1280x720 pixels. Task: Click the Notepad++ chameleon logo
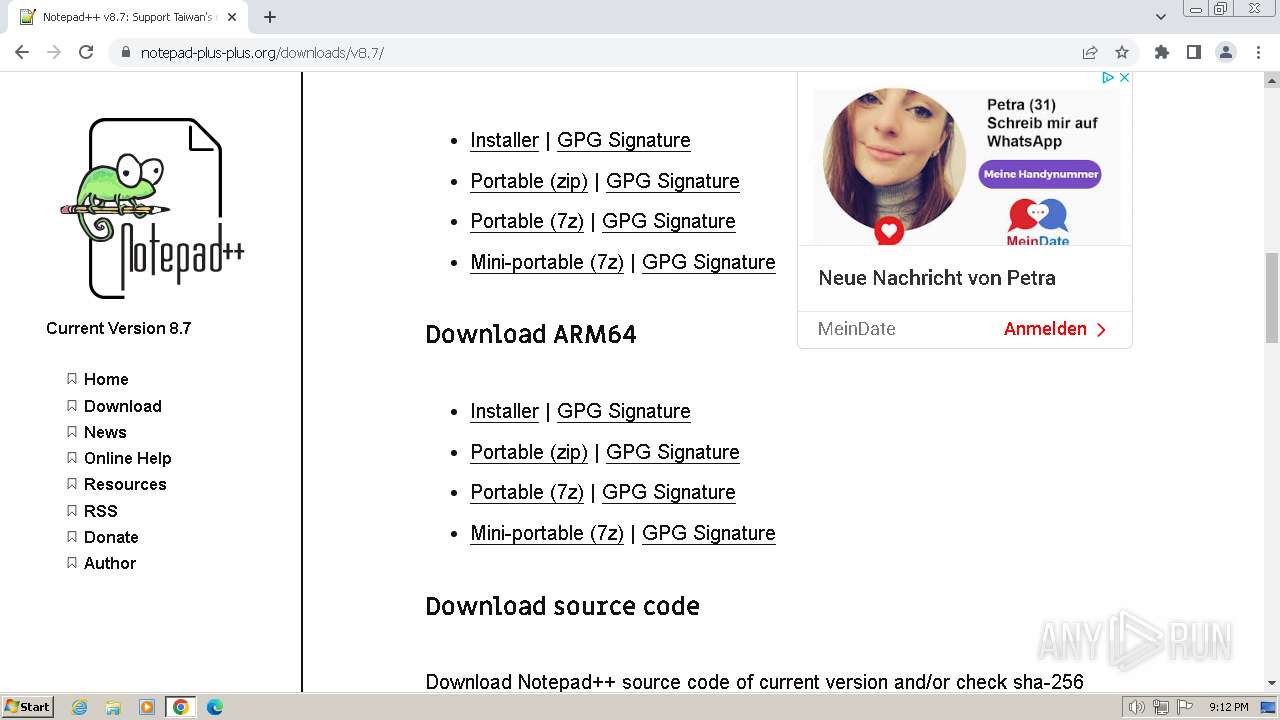[x=152, y=208]
